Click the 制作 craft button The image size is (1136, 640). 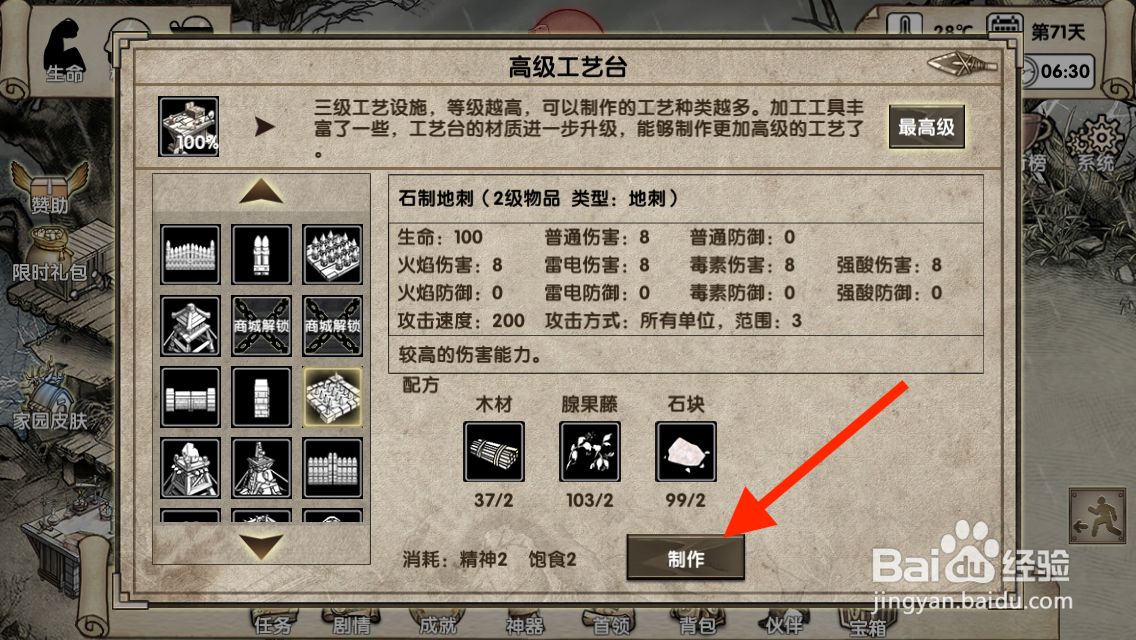tap(685, 558)
